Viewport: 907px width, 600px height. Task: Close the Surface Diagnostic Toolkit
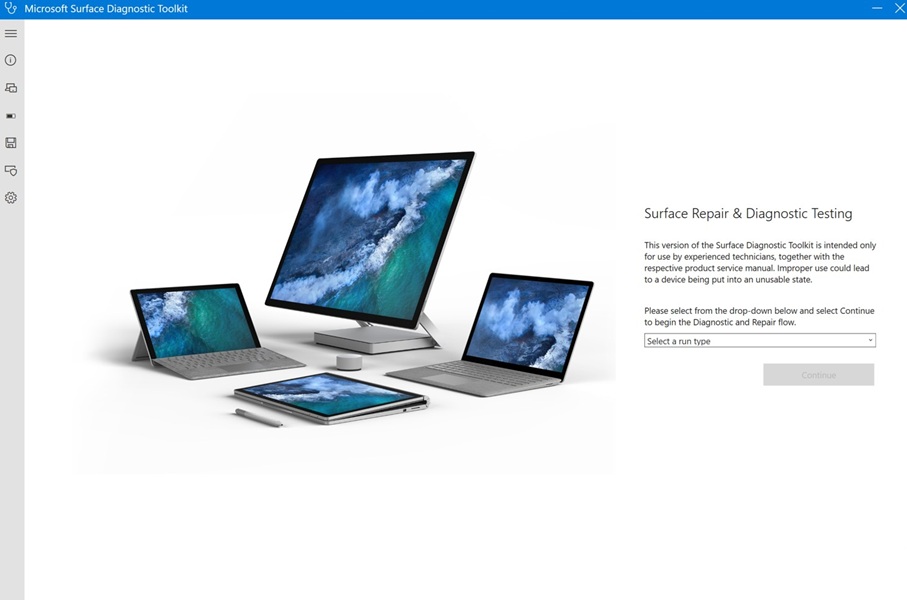pos(898,9)
